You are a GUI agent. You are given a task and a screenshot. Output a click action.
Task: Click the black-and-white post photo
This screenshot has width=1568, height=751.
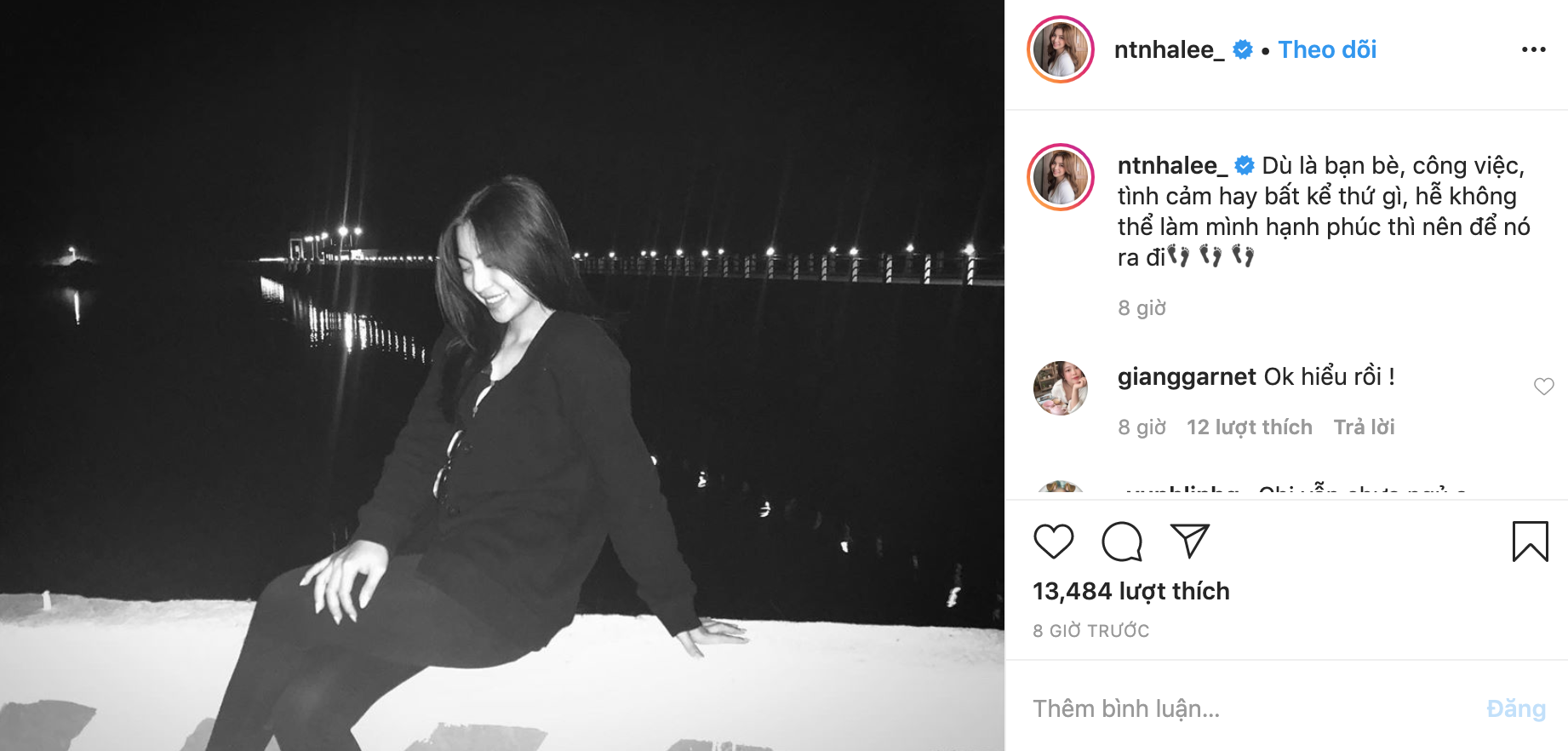[502, 375]
